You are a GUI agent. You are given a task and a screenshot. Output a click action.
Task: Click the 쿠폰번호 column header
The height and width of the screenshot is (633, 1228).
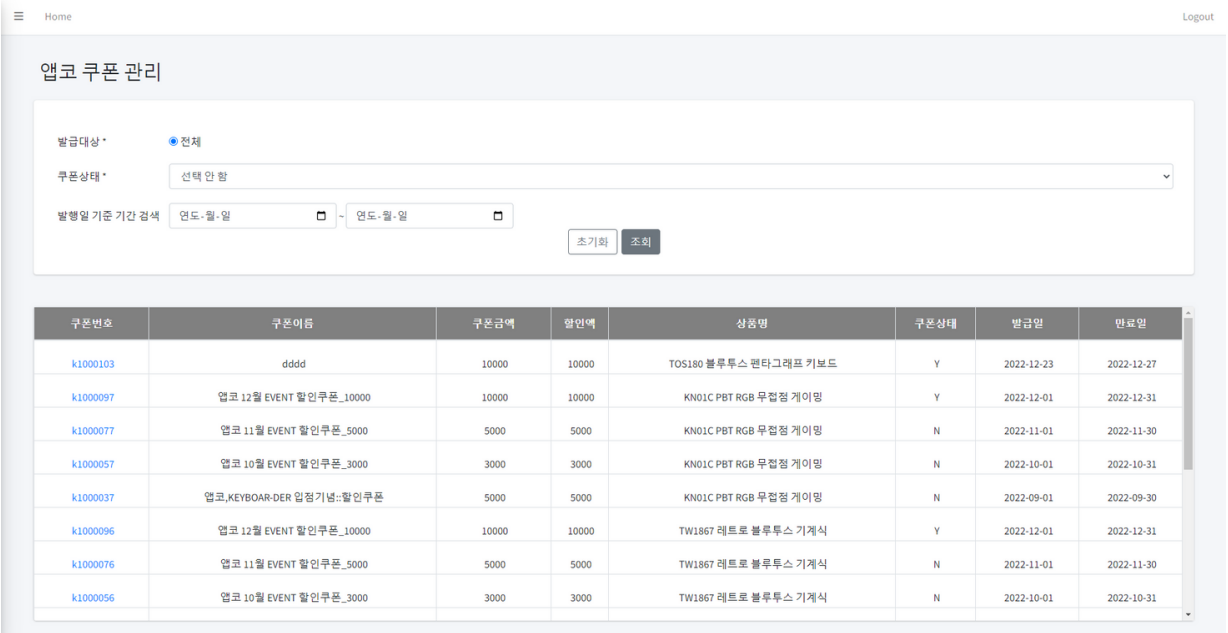92,322
